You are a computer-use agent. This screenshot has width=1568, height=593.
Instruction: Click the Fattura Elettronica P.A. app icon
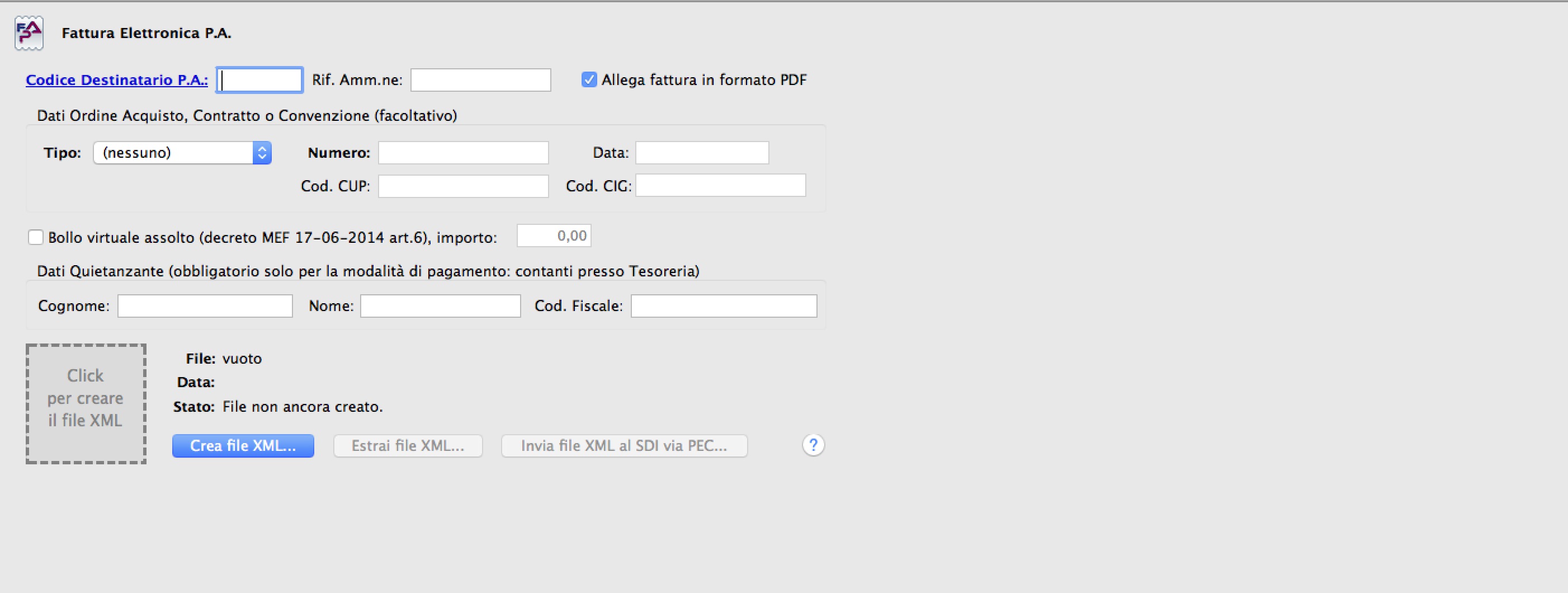29,33
